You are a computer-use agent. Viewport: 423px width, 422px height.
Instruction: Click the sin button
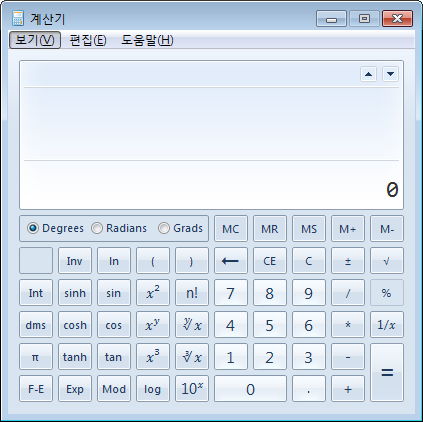(114, 293)
